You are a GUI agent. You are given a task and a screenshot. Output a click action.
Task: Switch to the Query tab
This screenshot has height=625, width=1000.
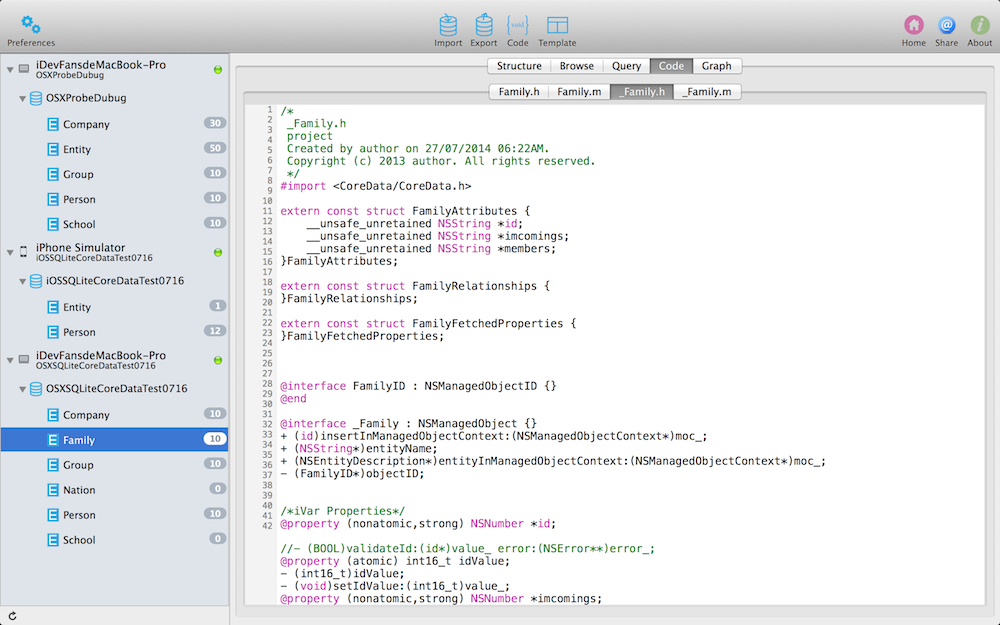tap(626, 66)
